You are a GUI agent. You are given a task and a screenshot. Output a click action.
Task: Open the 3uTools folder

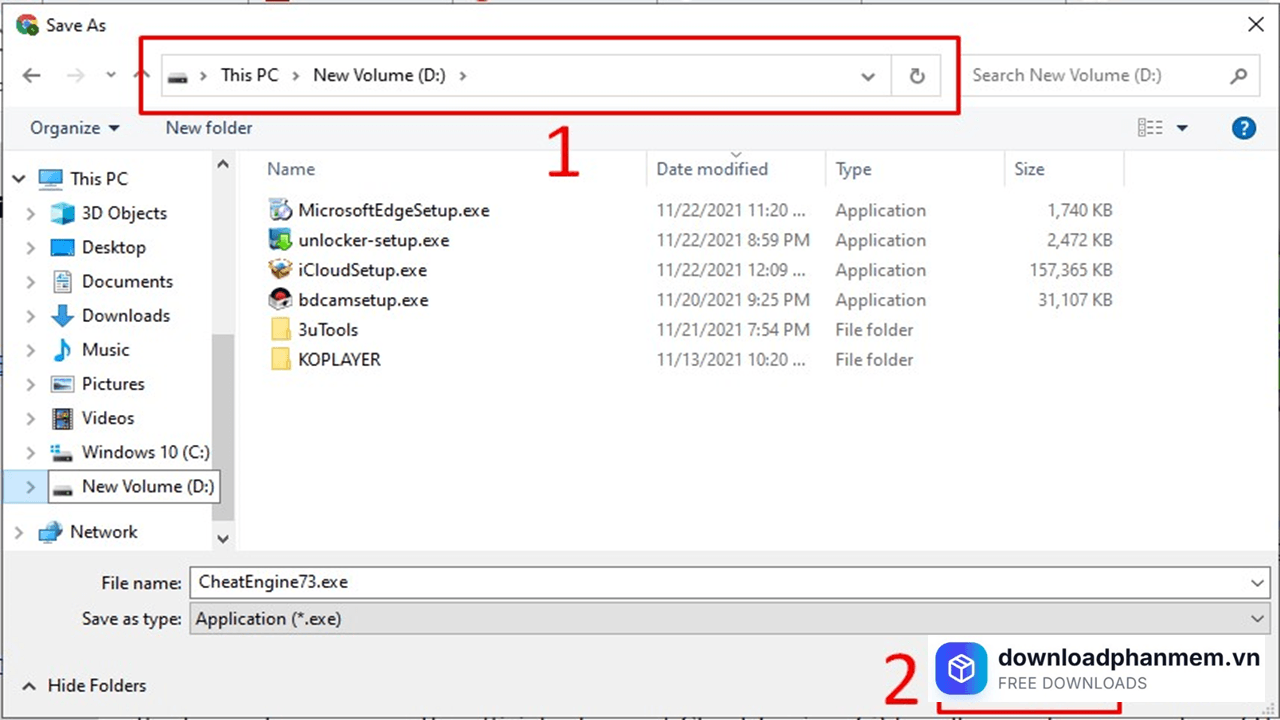[x=328, y=330]
